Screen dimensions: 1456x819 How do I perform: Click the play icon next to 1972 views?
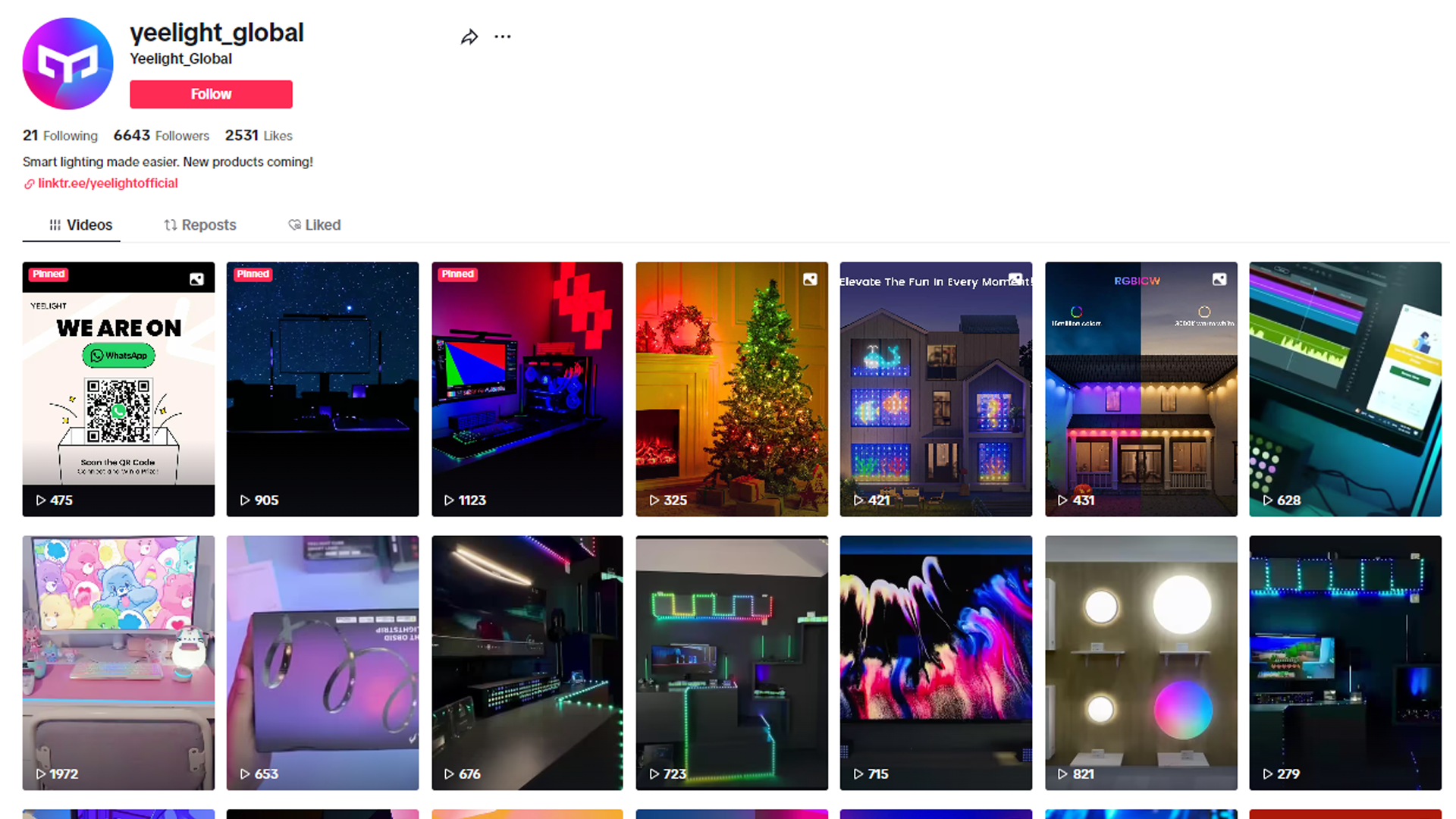41,774
